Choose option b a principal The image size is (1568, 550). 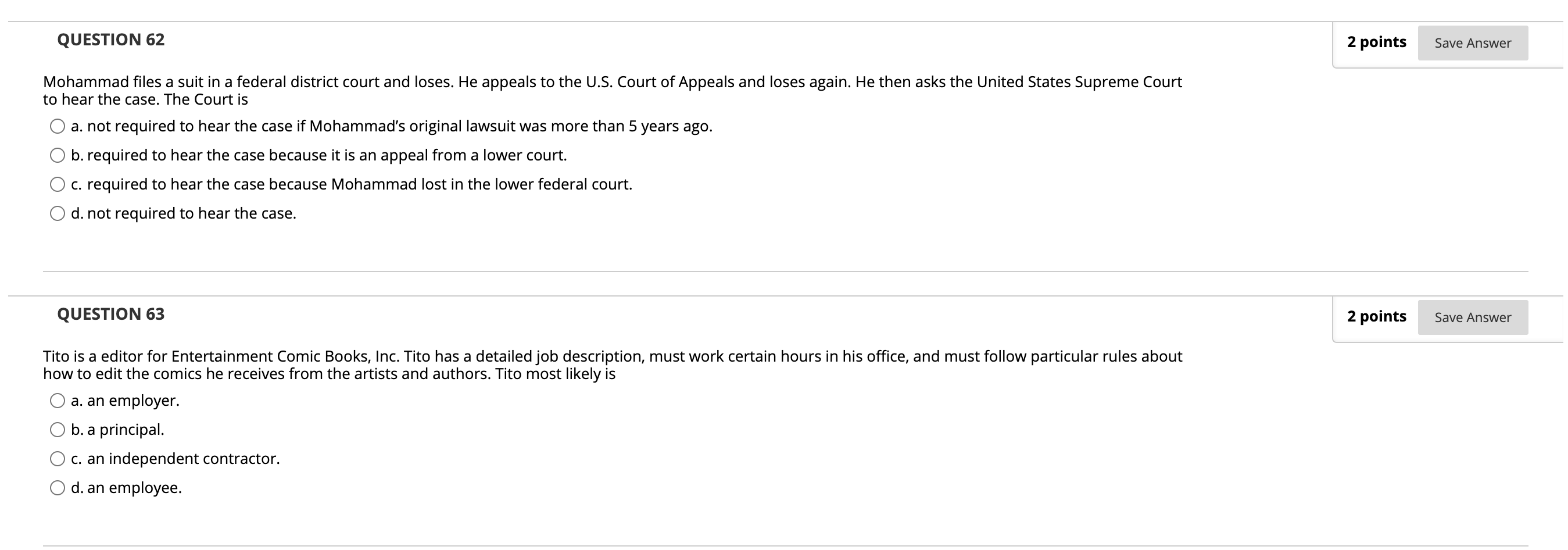point(56,429)
